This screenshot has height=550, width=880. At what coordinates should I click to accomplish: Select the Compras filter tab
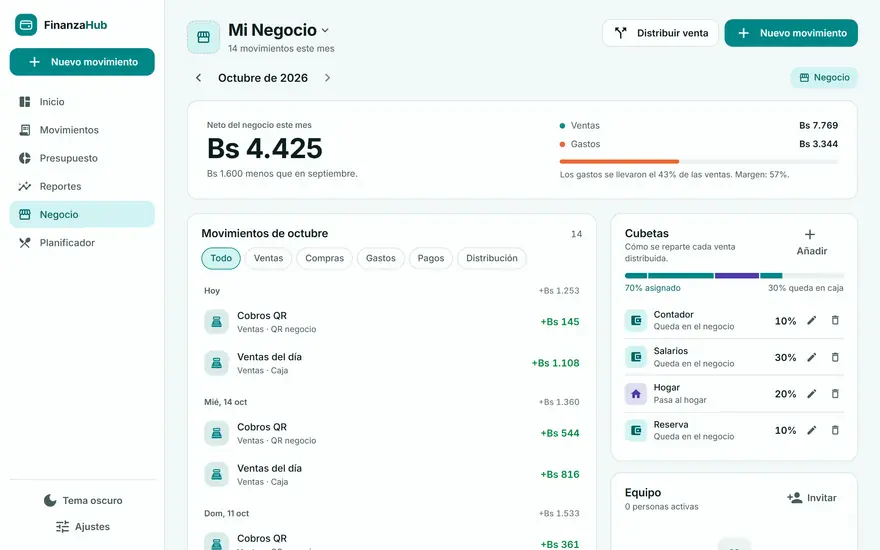pos(324,258)
